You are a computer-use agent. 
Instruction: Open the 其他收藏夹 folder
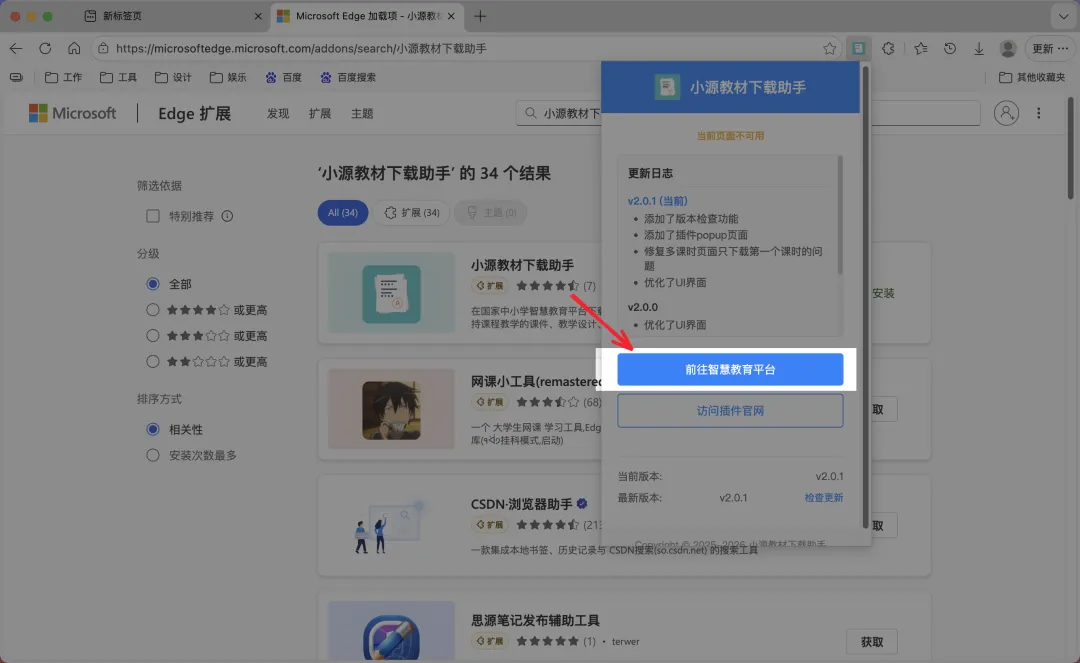click(x=1032, y=77)
